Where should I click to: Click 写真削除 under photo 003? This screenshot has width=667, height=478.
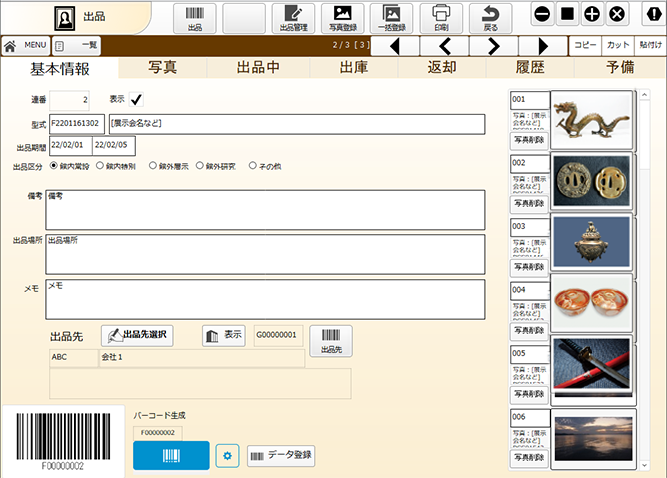tap(529, 266)
